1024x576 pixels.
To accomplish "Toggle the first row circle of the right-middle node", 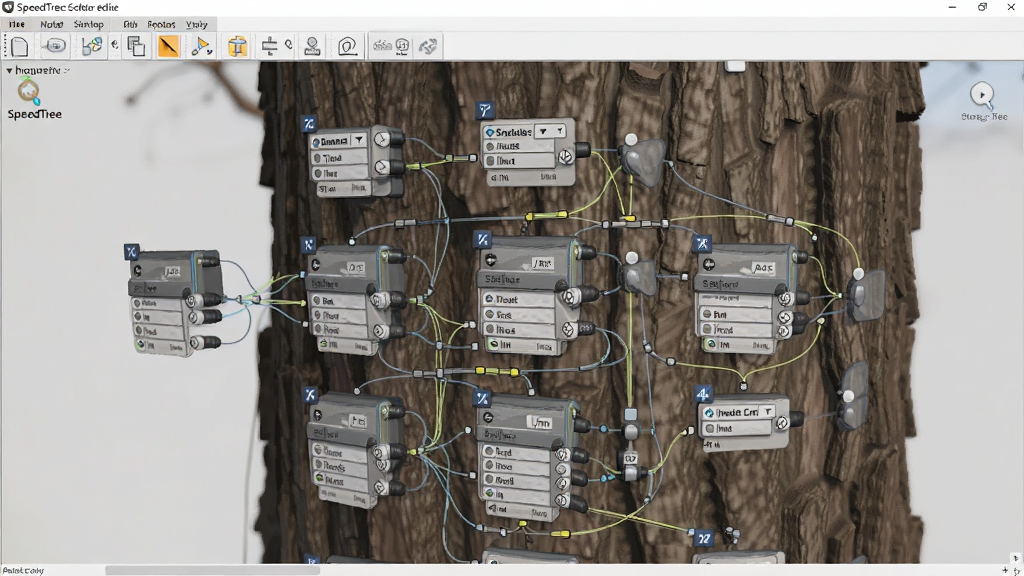I will coord(707,314).
